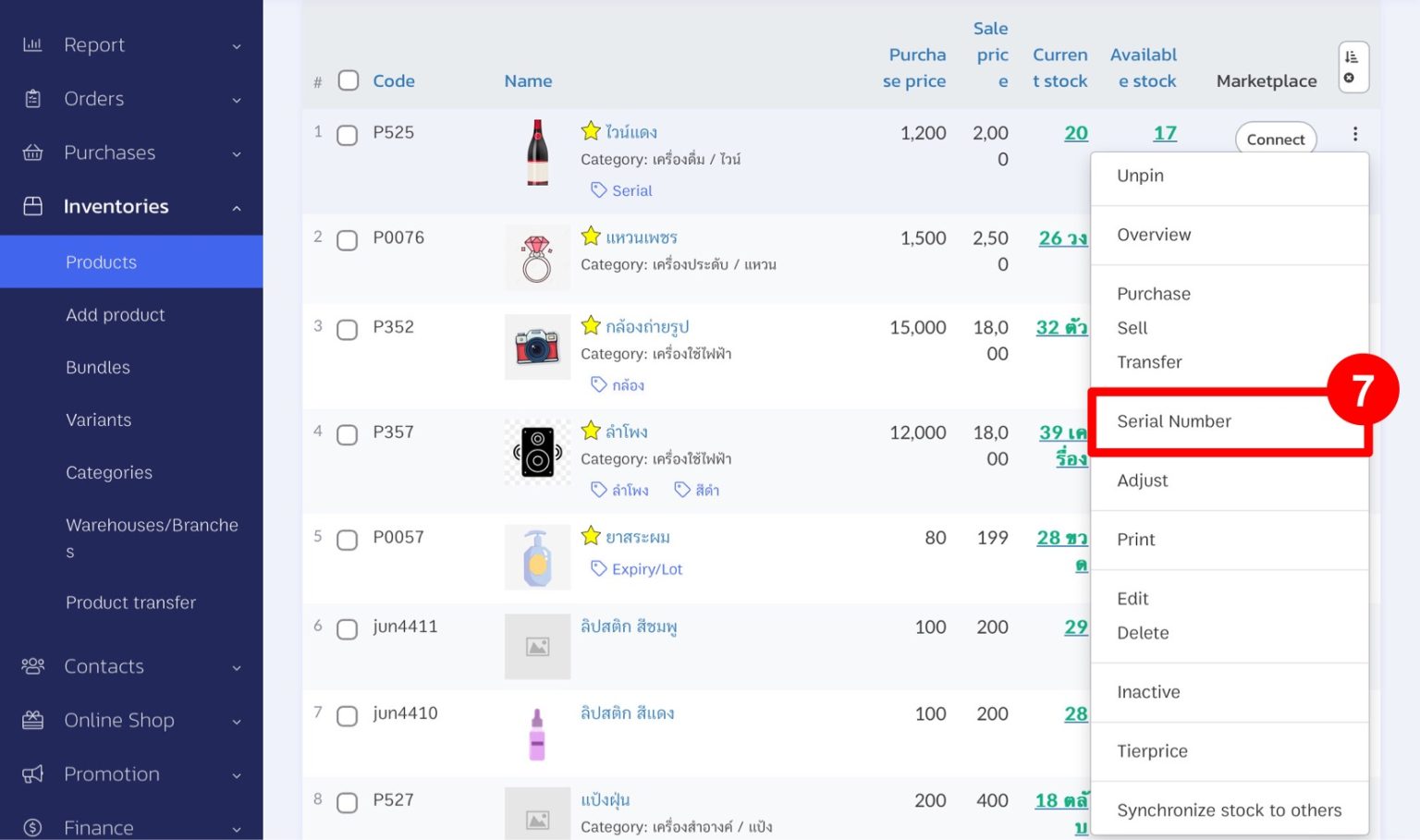Open the speaker product image
The width and height of the screenshot is (1420, 840).
click(x=537, y=452)
